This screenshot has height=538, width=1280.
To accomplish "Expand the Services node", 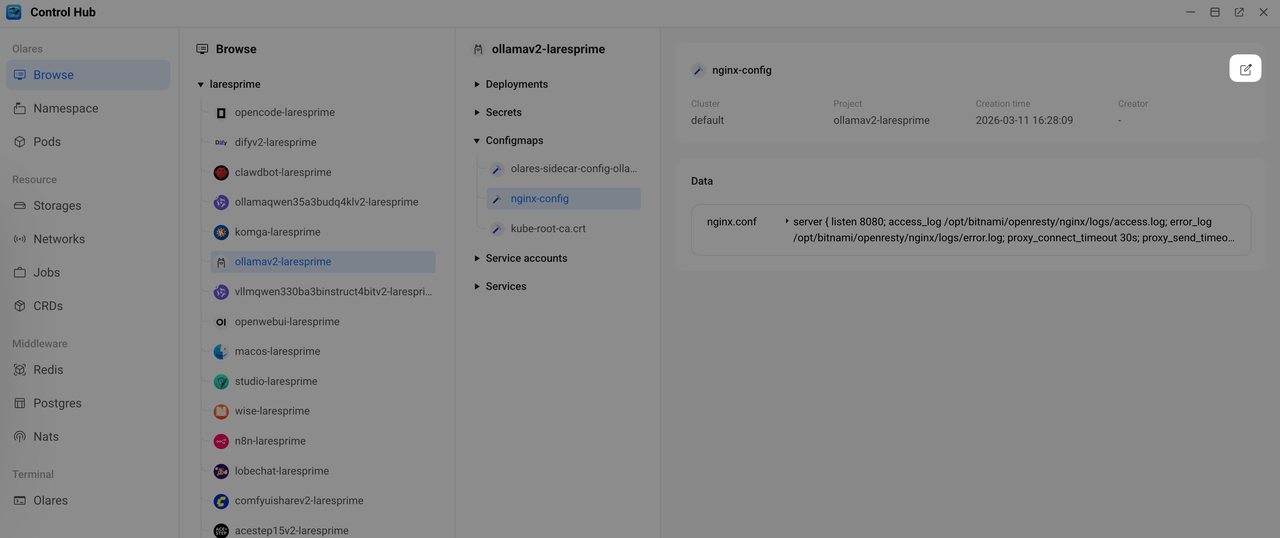I will [x=477, y=287].
